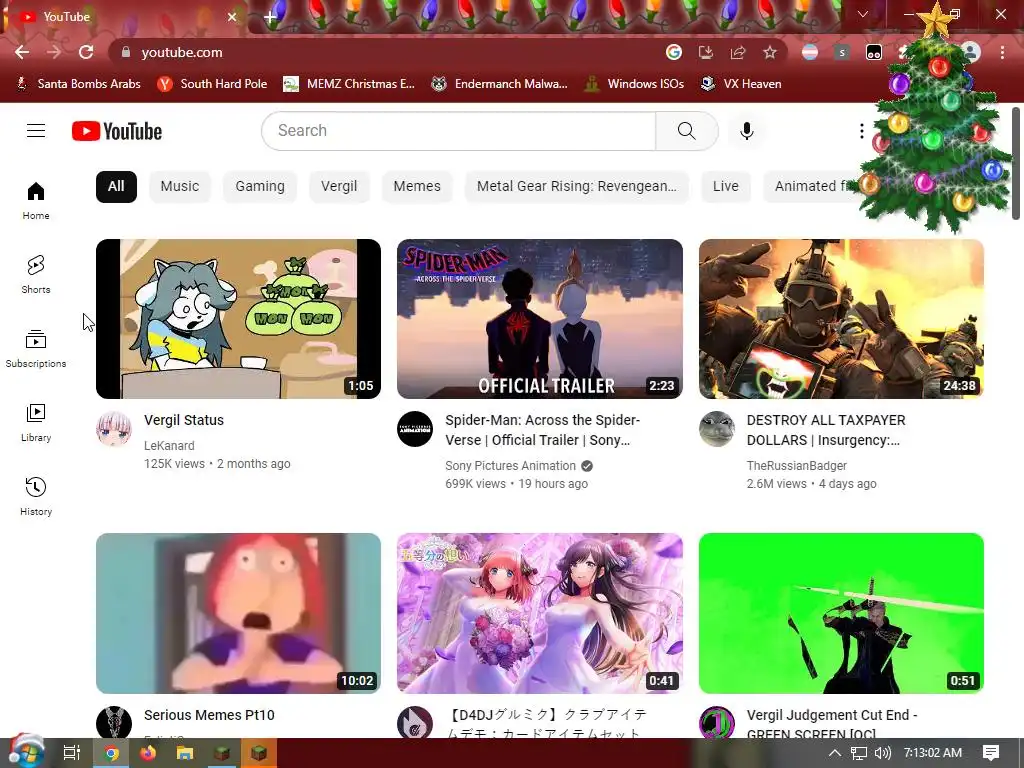
Task: Open notification center on taskbar
Action: coord(991,753)
